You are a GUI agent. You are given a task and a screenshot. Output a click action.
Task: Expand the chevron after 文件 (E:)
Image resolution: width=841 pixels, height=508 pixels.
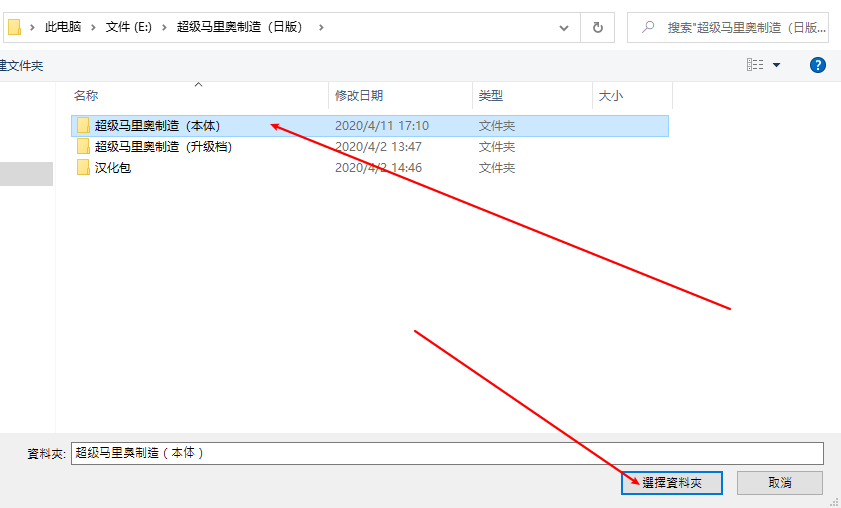coord(164,27)
